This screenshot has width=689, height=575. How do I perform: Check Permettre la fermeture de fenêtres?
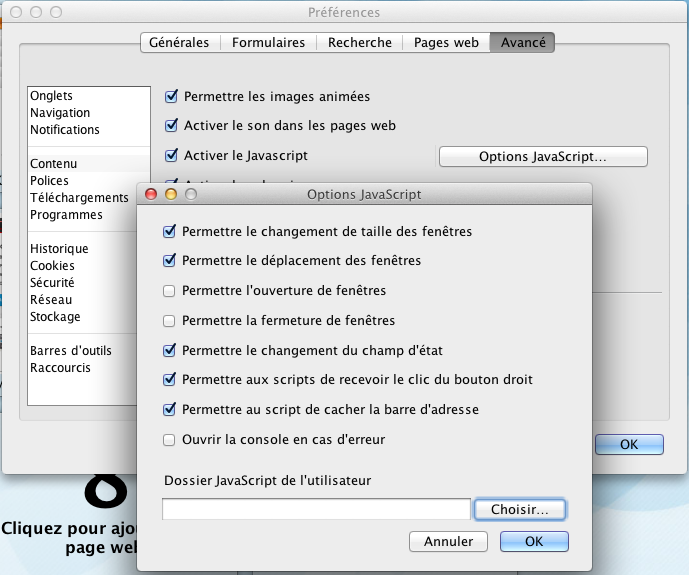click(x=169, y=321)
